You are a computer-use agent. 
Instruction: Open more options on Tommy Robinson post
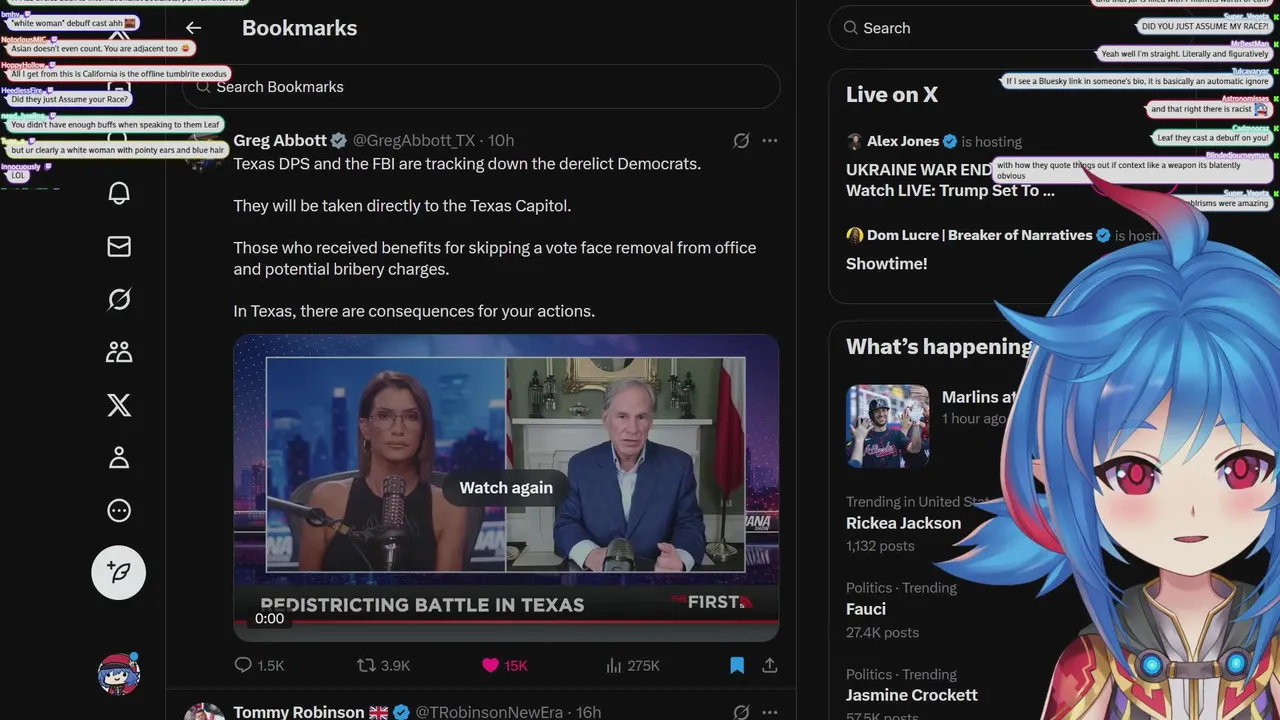point(770,712)
